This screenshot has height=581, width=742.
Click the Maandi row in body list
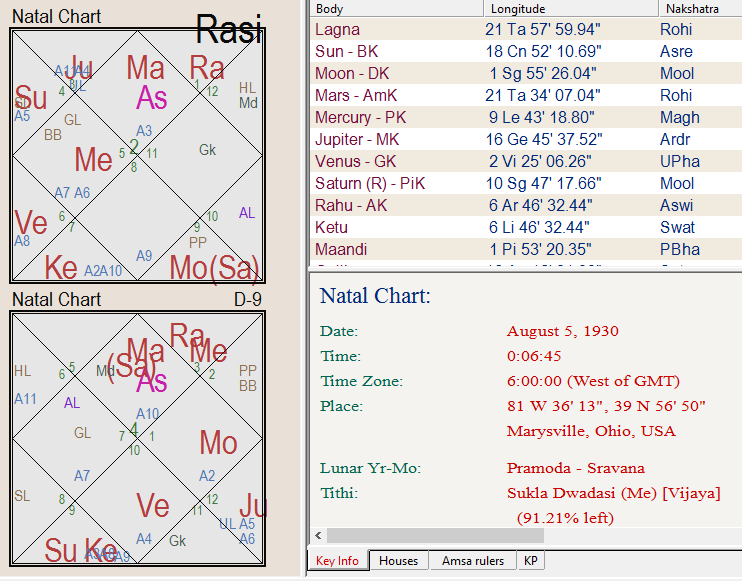(524, 249)
